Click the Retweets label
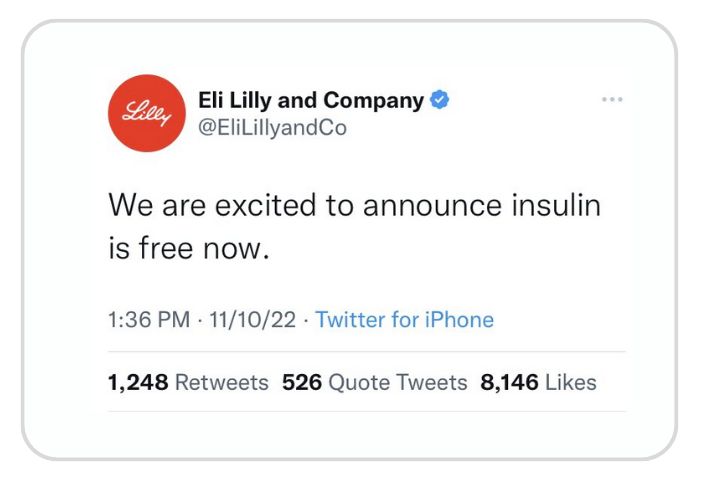 point(222,383)
